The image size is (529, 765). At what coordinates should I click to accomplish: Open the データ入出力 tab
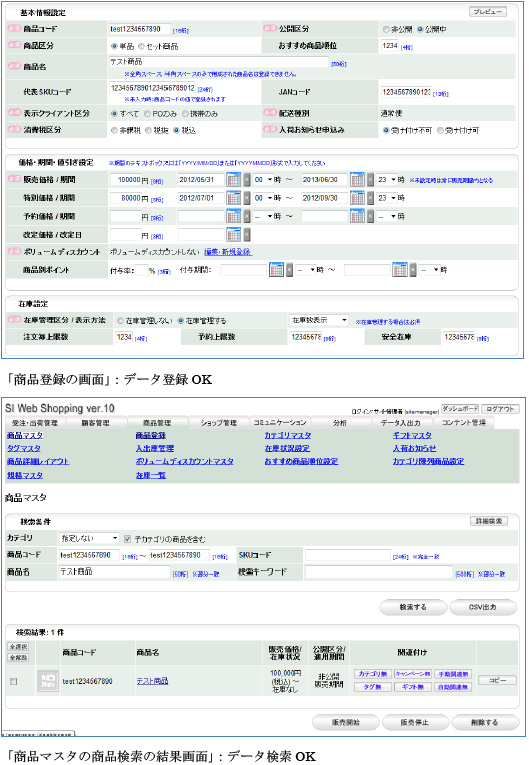401,423
